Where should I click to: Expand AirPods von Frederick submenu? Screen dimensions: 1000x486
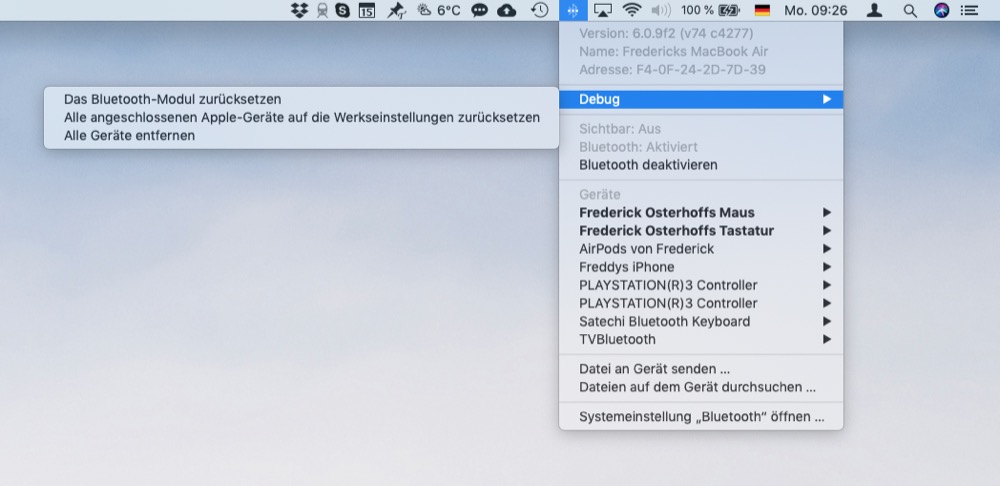(826, 249)
